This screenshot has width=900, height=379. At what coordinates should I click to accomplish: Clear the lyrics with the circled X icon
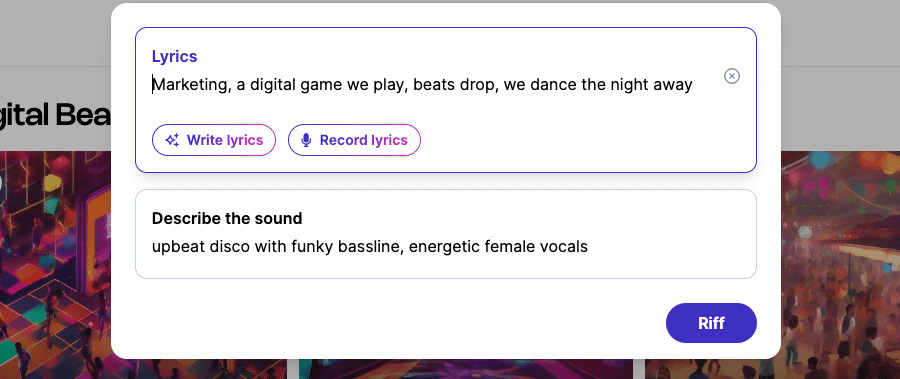coord(731,76)
